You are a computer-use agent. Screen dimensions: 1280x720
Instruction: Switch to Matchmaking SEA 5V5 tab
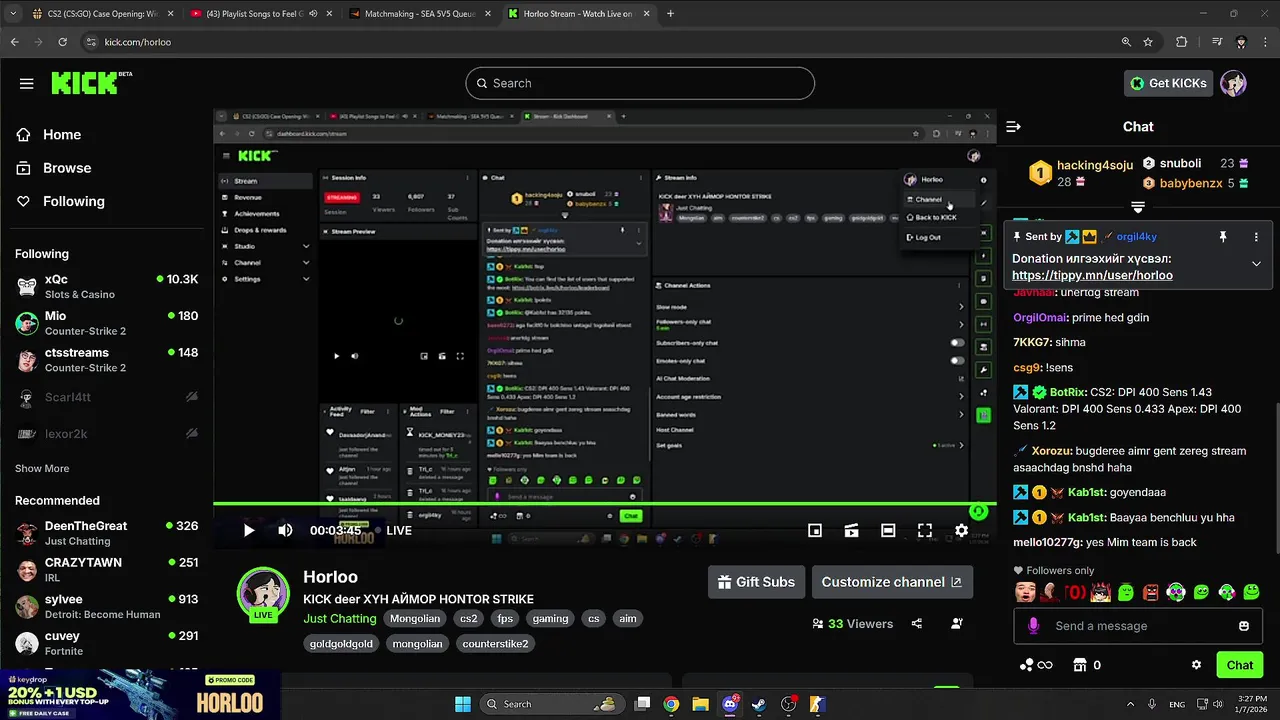(x=418, y=14)
